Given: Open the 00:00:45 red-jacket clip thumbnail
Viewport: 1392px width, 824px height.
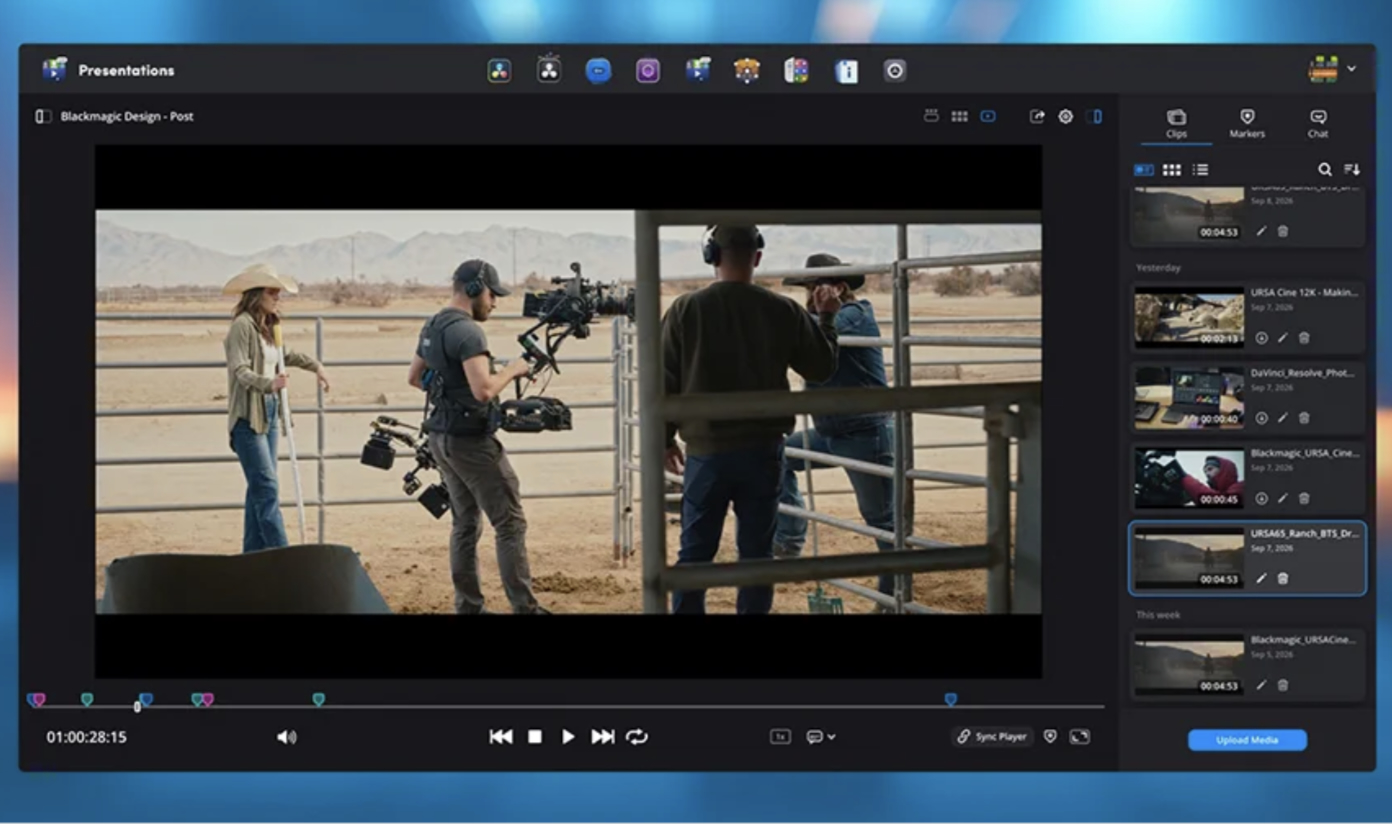Looking at the screenshot, I should pyautogui.click(x=1189, y=478).
